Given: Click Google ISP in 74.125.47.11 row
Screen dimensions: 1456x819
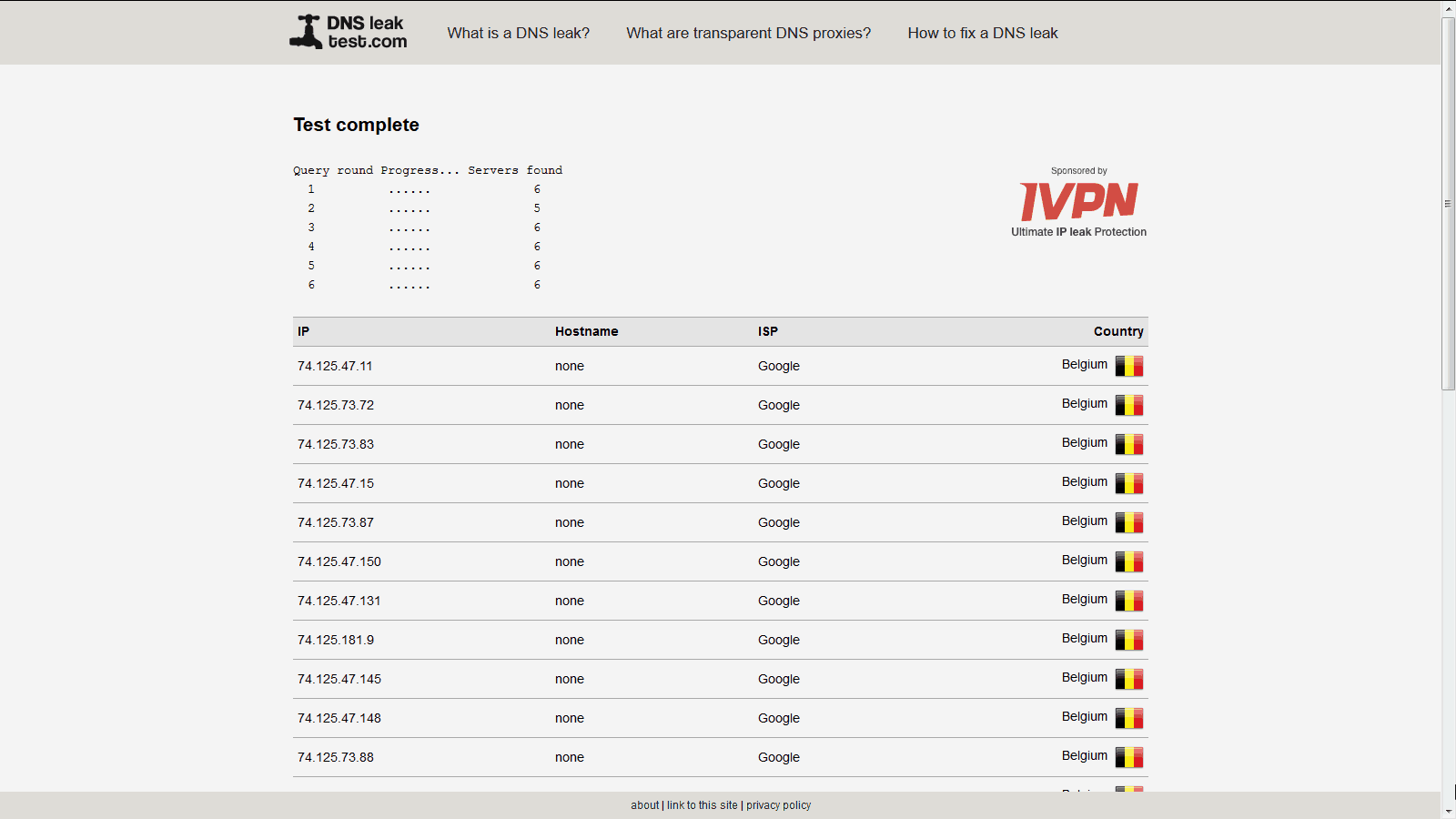Looking at the screenshot, I should pyautogui.click(x=779, y=366).
